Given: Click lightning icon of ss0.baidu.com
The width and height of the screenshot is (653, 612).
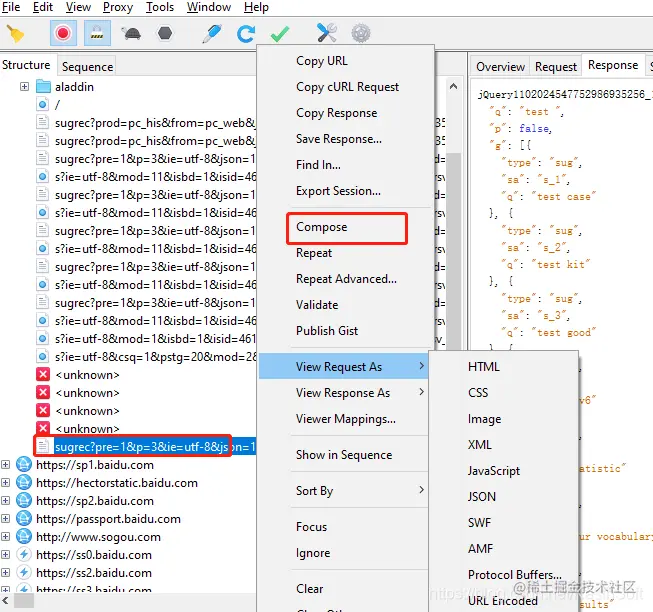Looking at the screenshot, I should [x=24, y=555].
